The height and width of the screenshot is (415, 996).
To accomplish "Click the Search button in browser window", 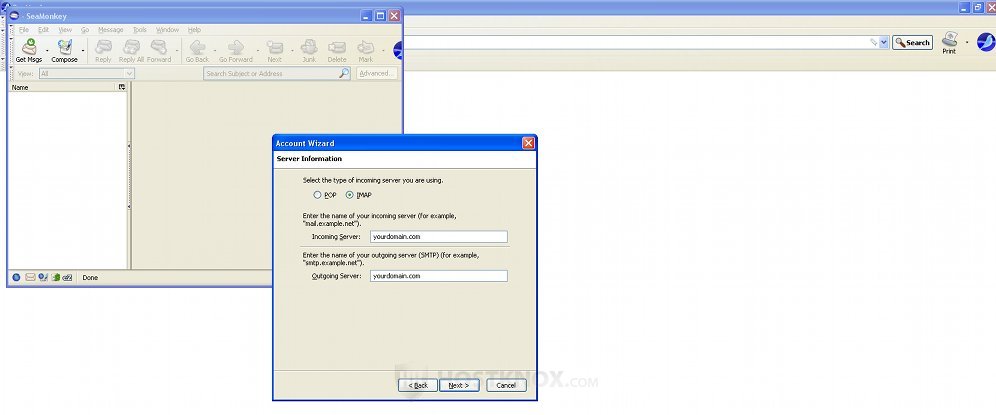I will 913,43.
